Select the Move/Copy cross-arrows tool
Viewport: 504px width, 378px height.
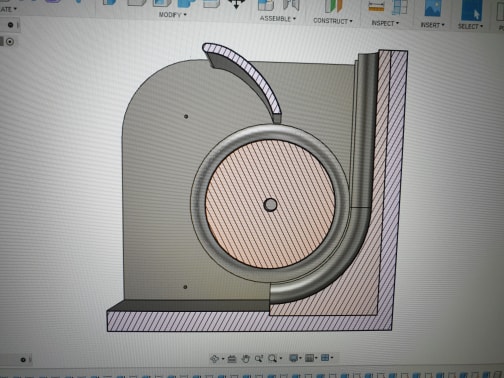point(236,4)
